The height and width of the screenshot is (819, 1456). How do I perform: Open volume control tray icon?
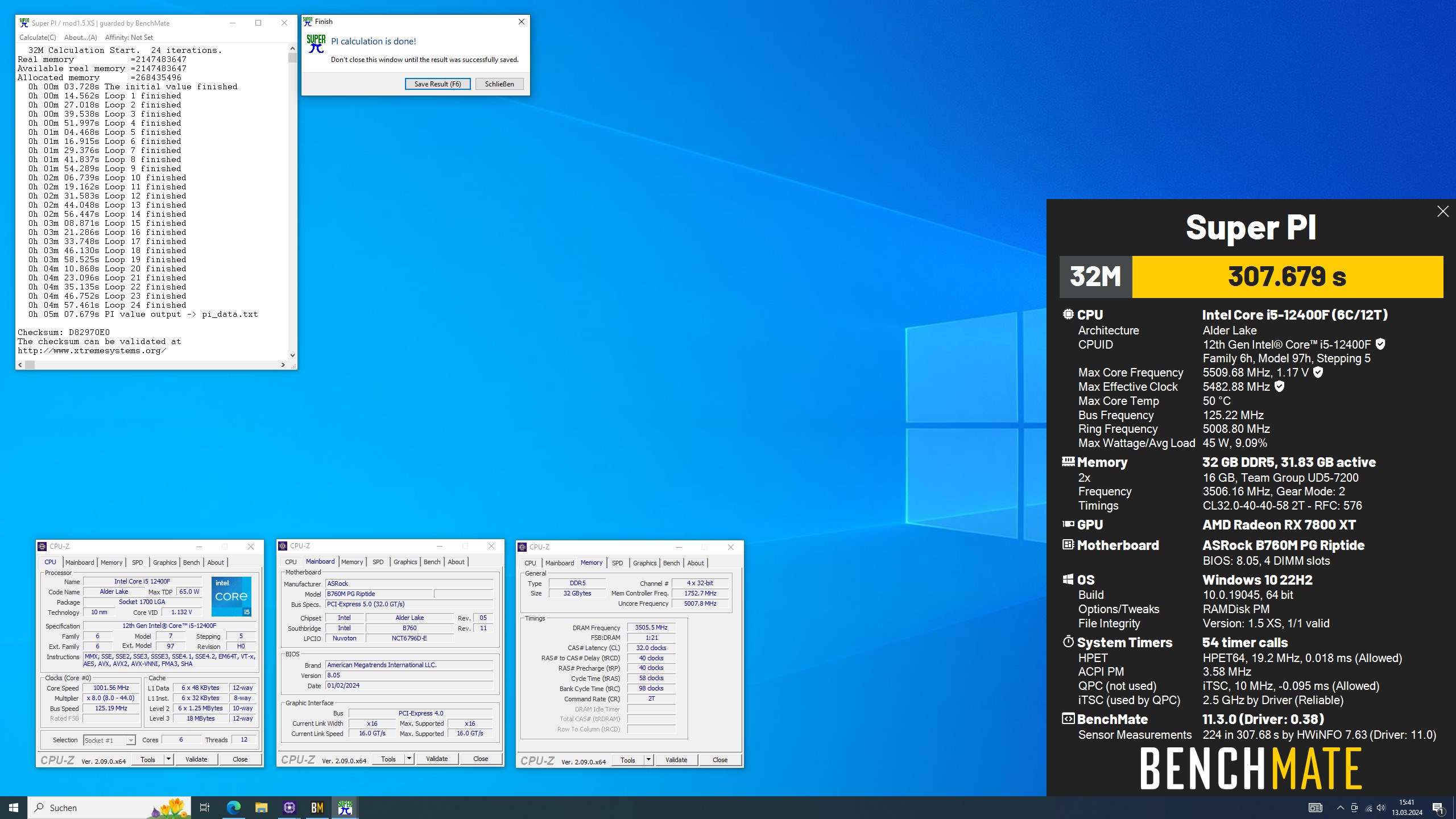tap(1381, 808)
